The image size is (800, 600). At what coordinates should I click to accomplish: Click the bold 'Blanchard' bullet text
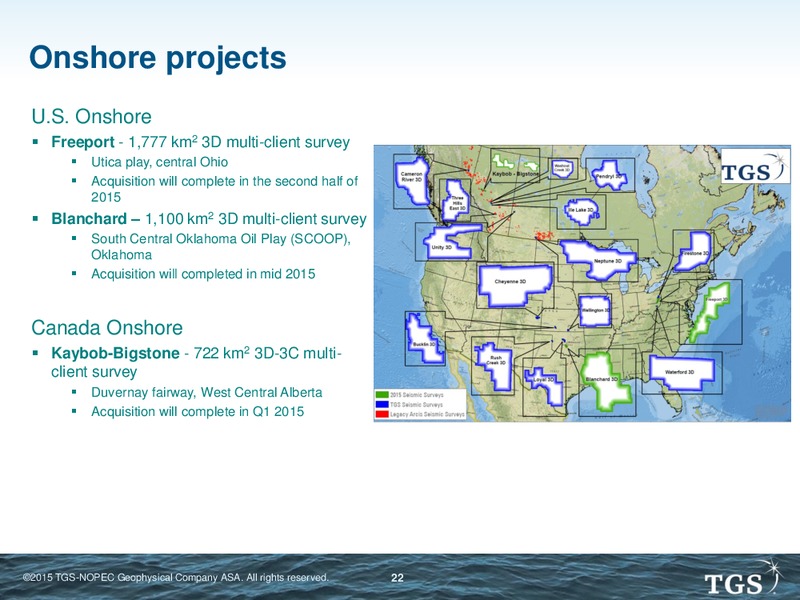89,219
